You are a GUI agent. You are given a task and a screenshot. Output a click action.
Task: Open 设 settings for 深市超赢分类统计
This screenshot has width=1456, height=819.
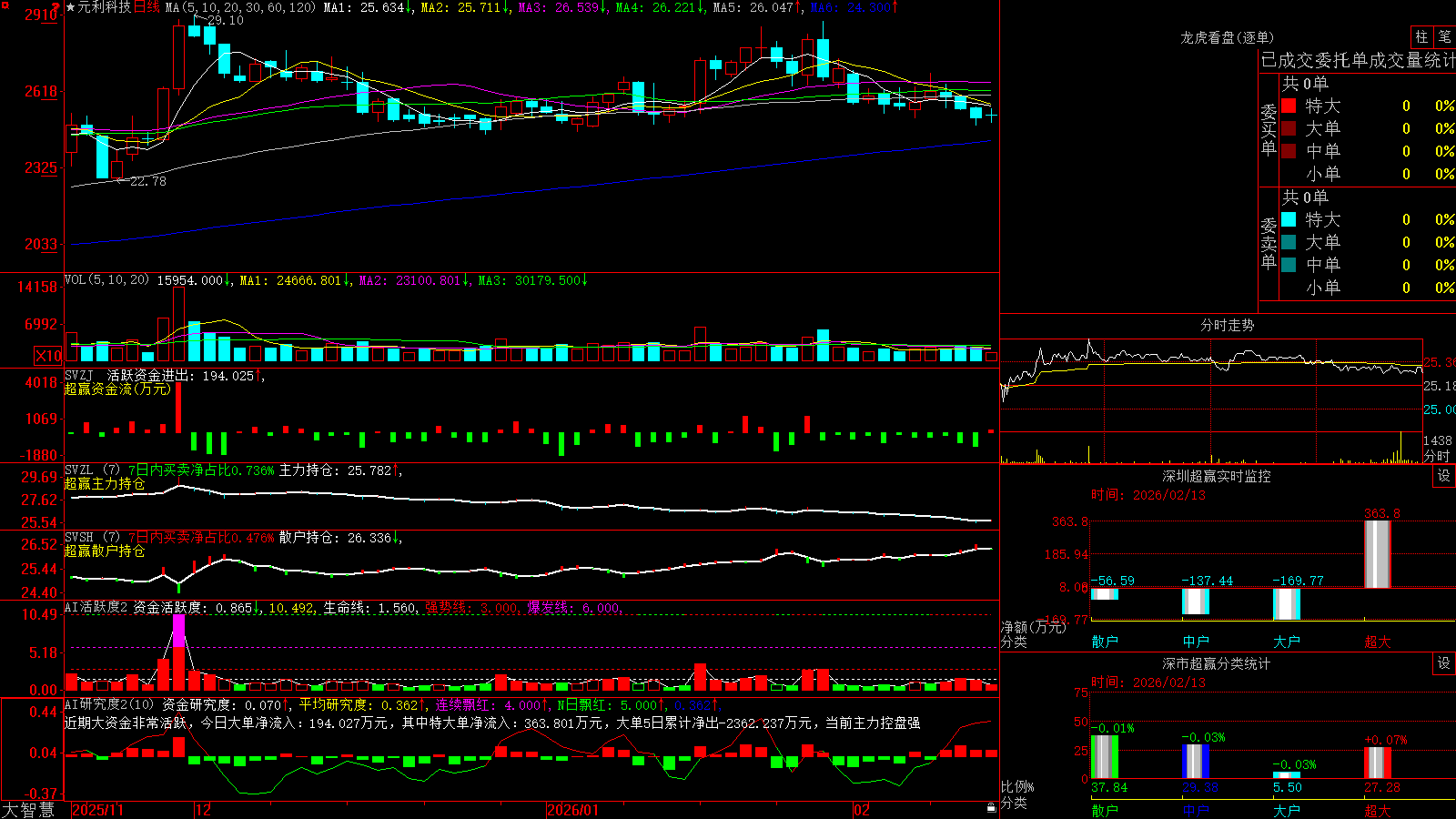pyautogui.click(x=1444, y=663)
